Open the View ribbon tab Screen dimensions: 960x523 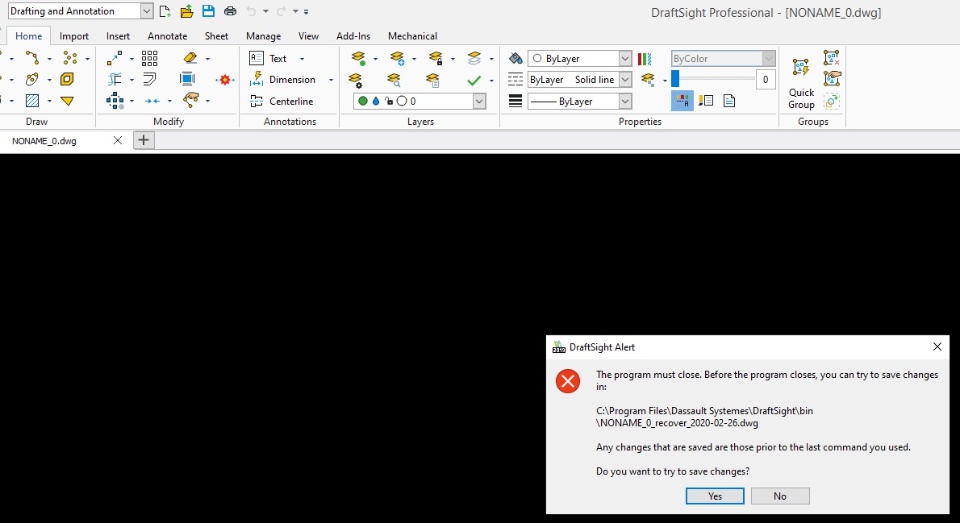[x=309, y=36]
